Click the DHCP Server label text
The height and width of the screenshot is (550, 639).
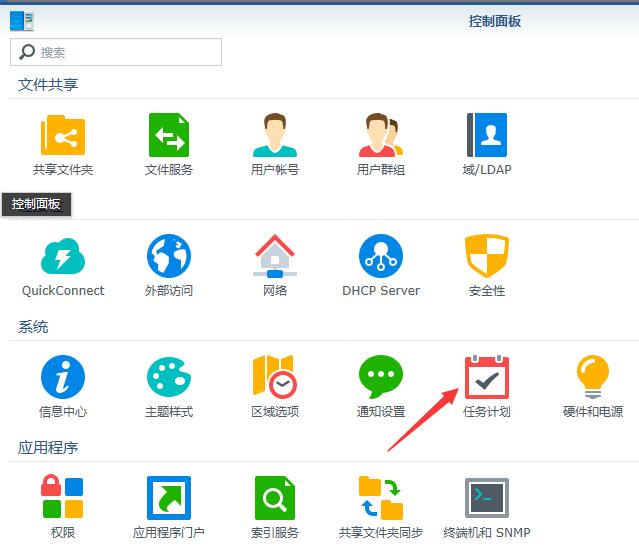click(x=381, y=290)
